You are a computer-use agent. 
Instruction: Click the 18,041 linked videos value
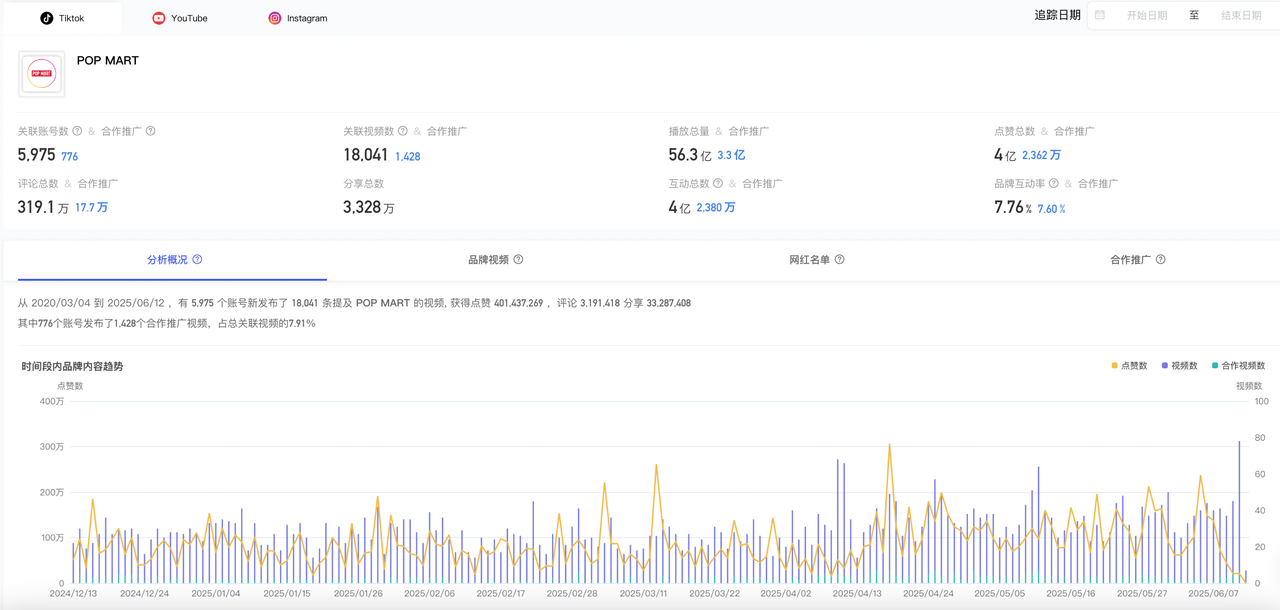(366, 155)
